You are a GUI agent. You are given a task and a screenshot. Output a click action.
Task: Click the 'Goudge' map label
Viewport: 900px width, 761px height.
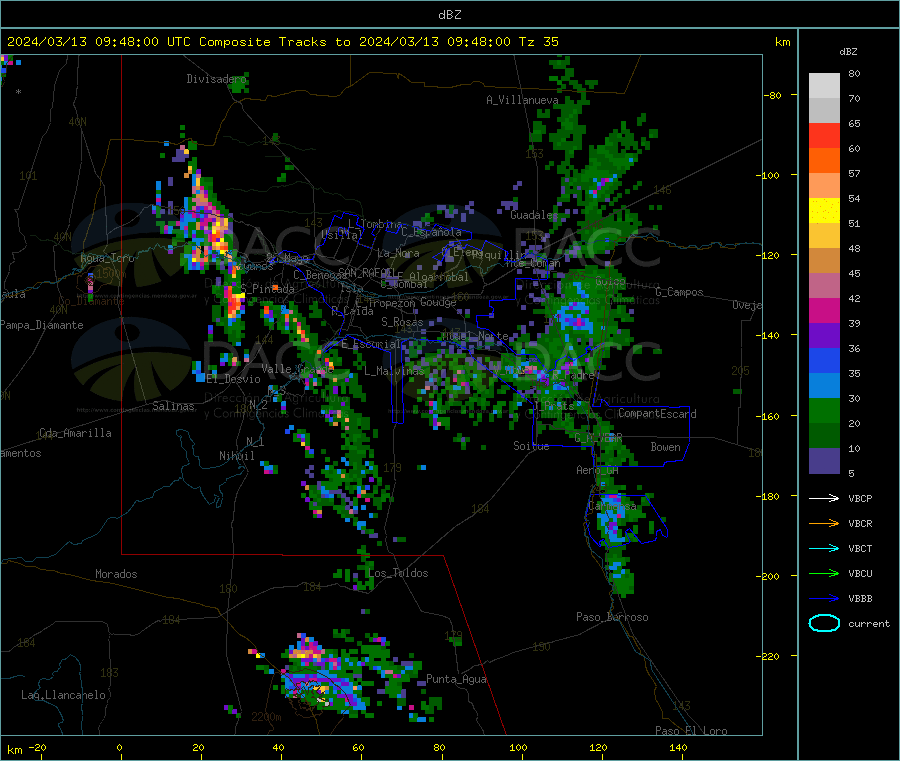(438, 302)
